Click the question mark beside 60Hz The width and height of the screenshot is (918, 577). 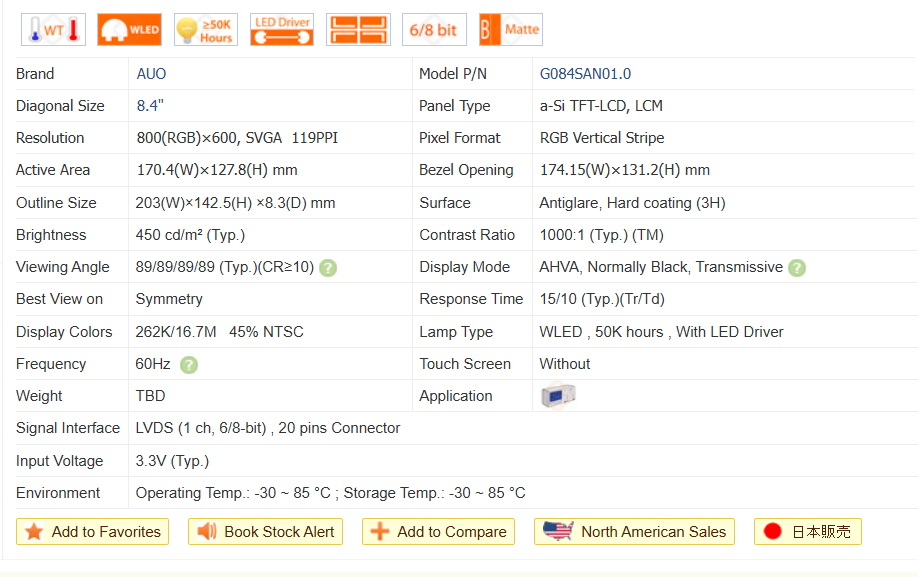point(188,365)
